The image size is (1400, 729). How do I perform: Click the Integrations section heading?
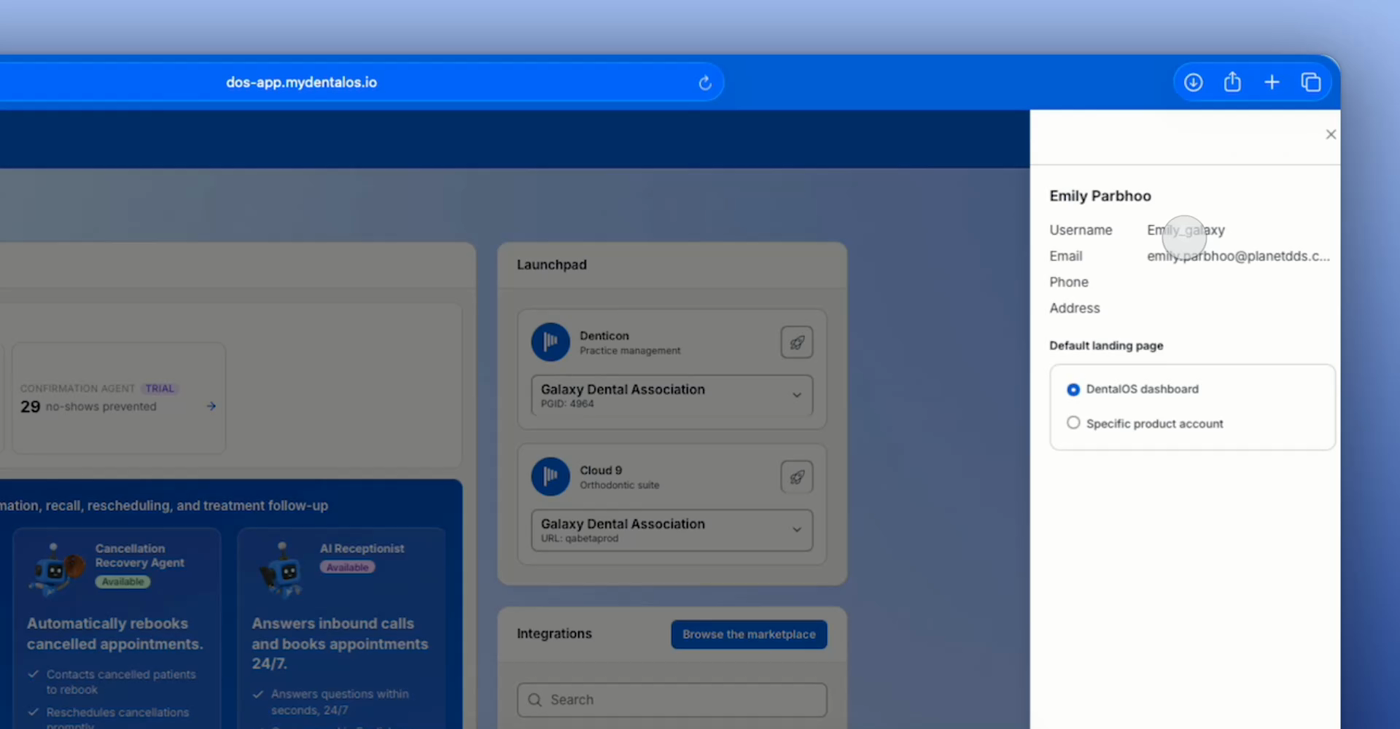[554, 634]
